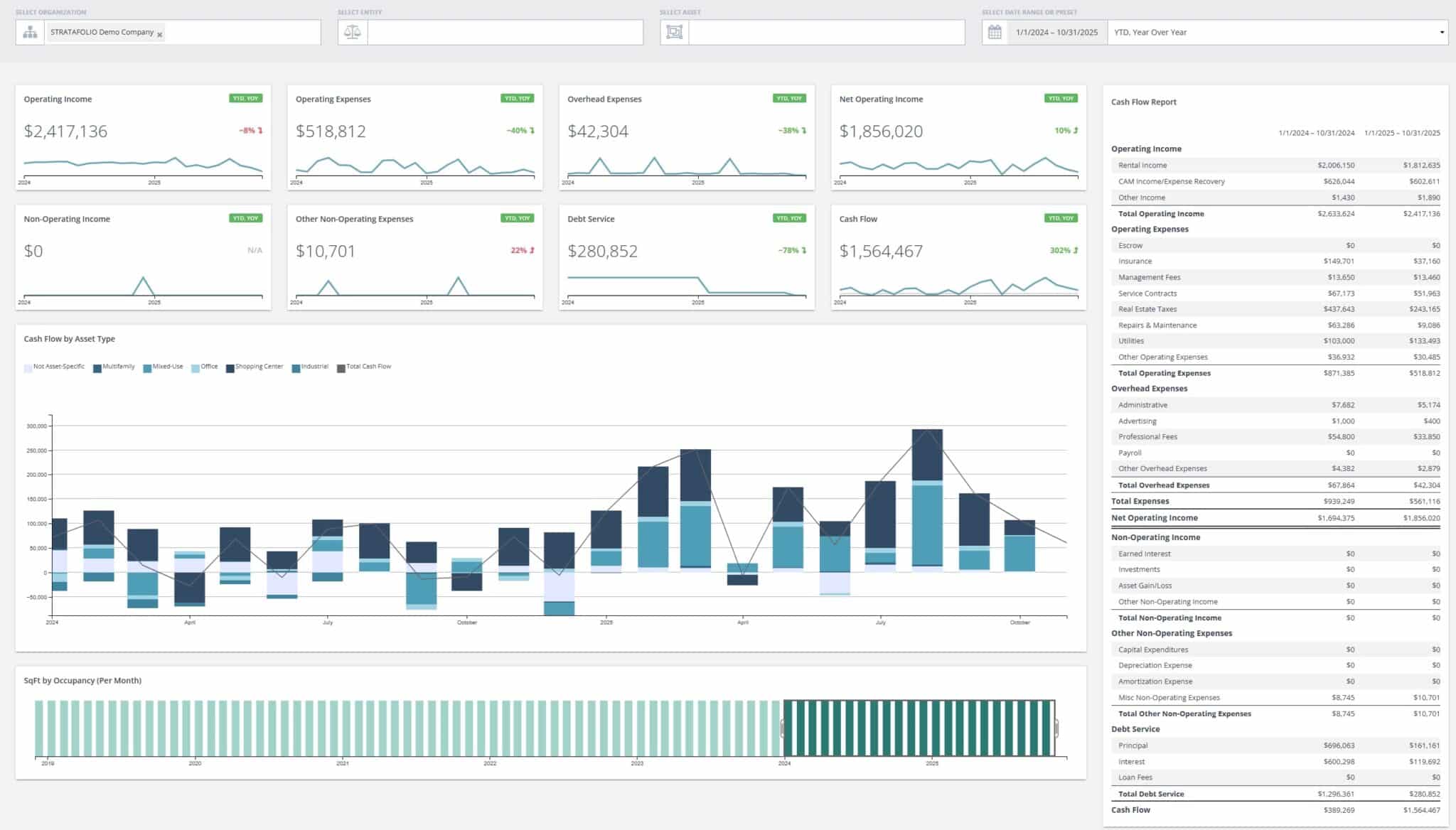The height and width of the screenshot is (830, 1456).
Task: Click the Rental Income row in report
Action: click(1142, 165)
